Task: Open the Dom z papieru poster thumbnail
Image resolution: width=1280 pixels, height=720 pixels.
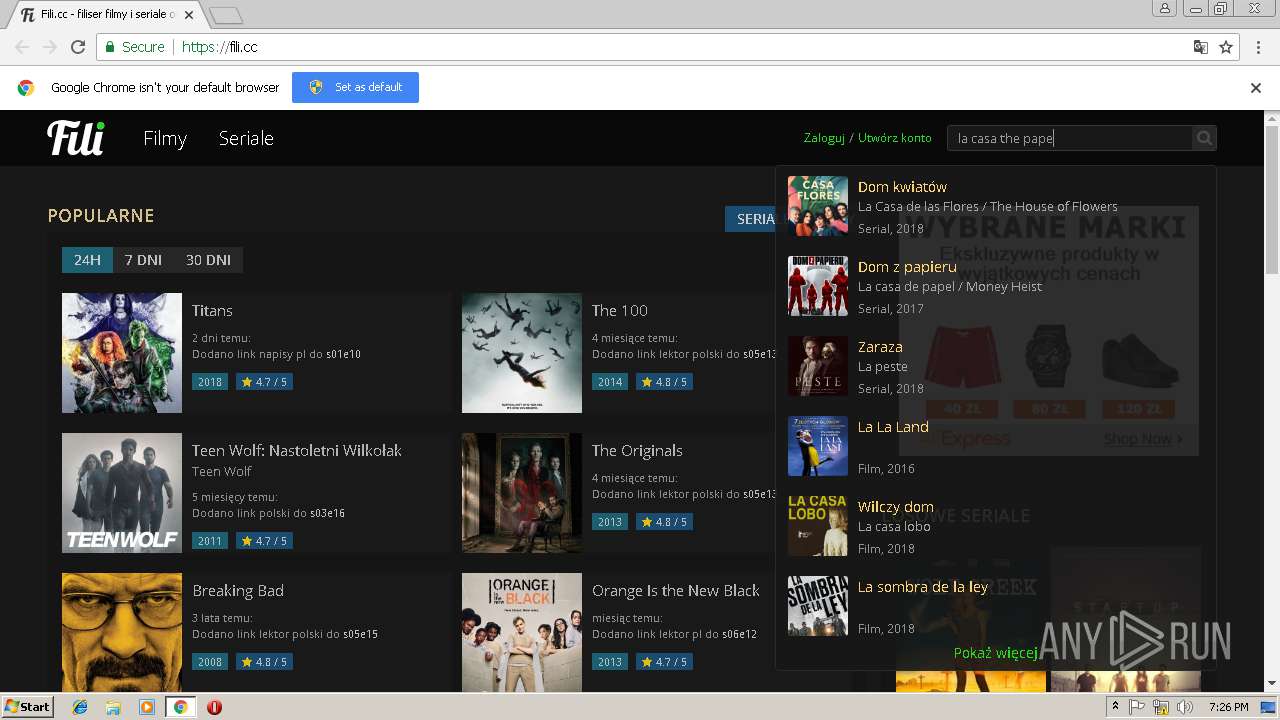Action: click(x=818, y=286)
